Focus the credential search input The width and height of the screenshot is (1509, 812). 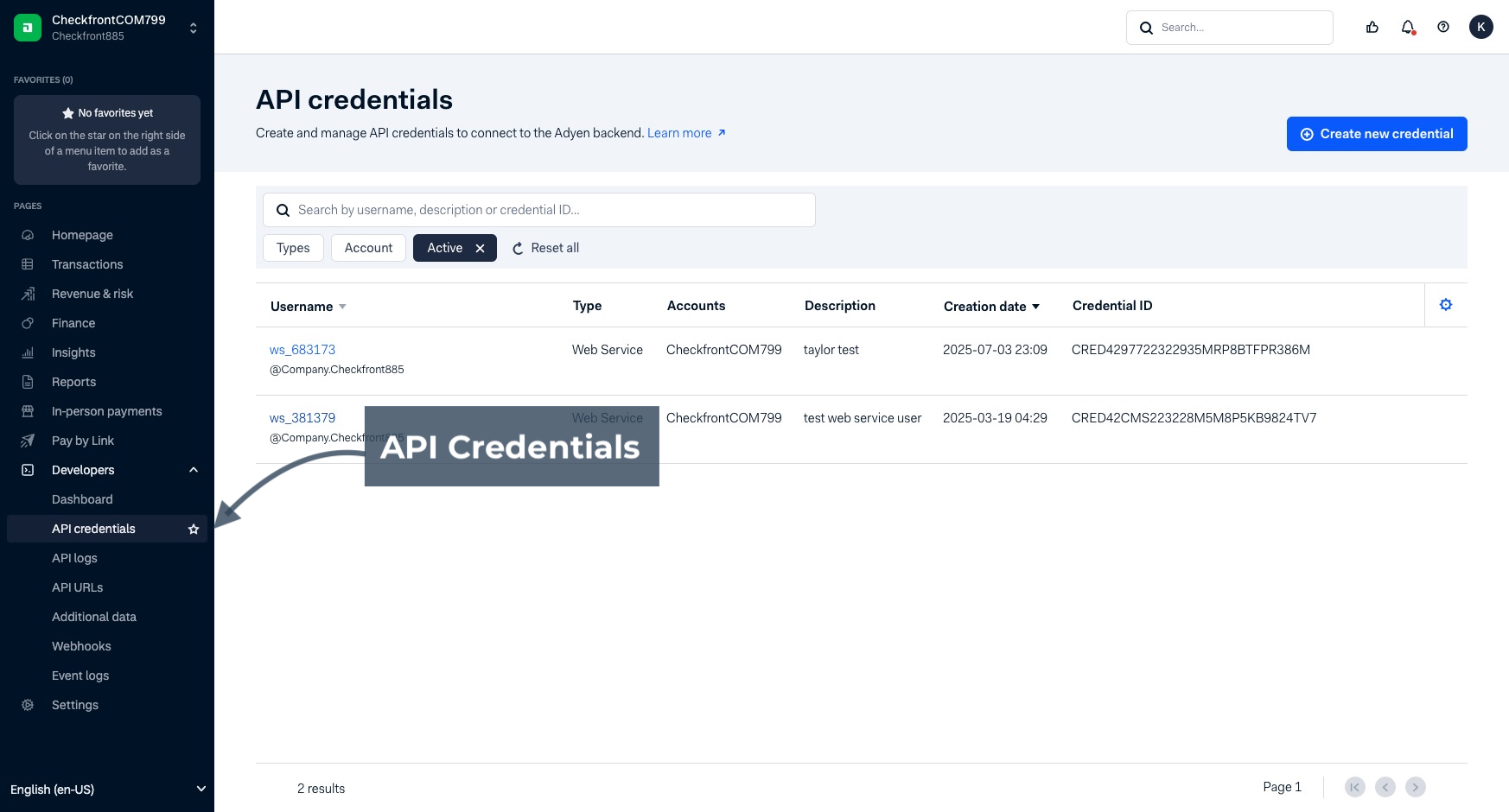point(539,210)
